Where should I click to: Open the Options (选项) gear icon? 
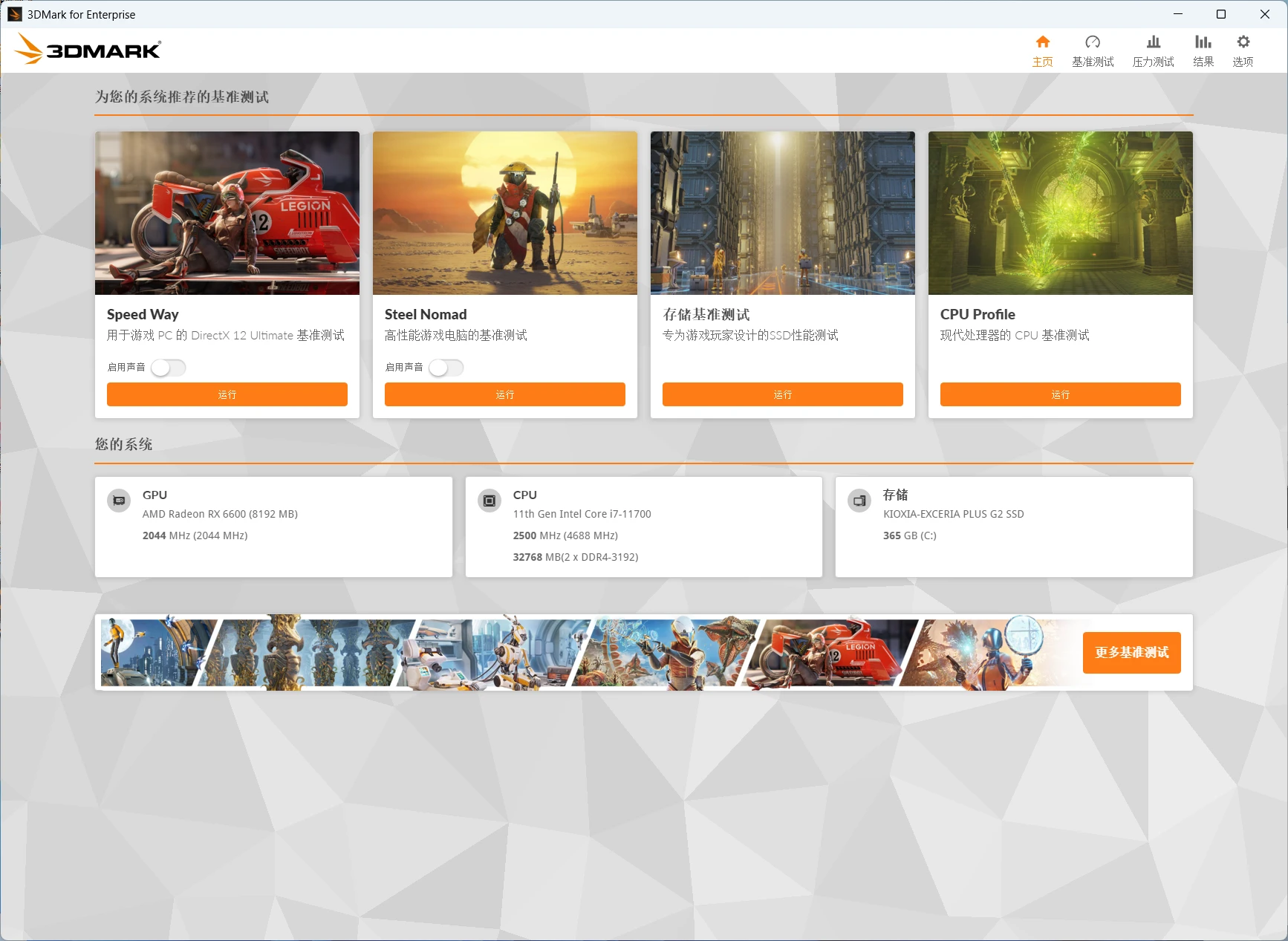[1243, 42]
